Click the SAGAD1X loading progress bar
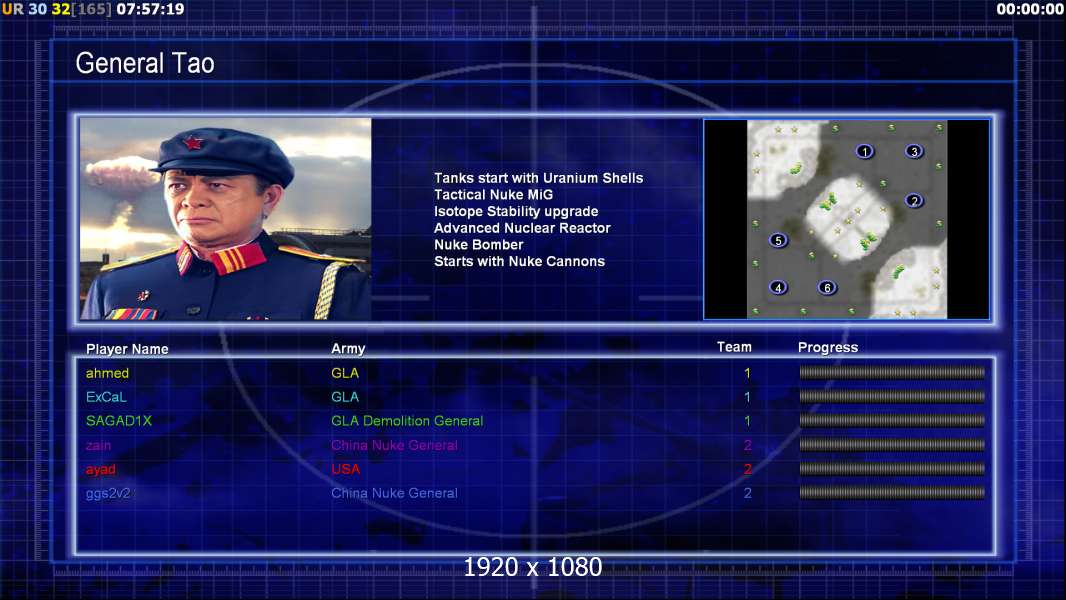This screenshot has height=600, width=1066. pos(892,421)
